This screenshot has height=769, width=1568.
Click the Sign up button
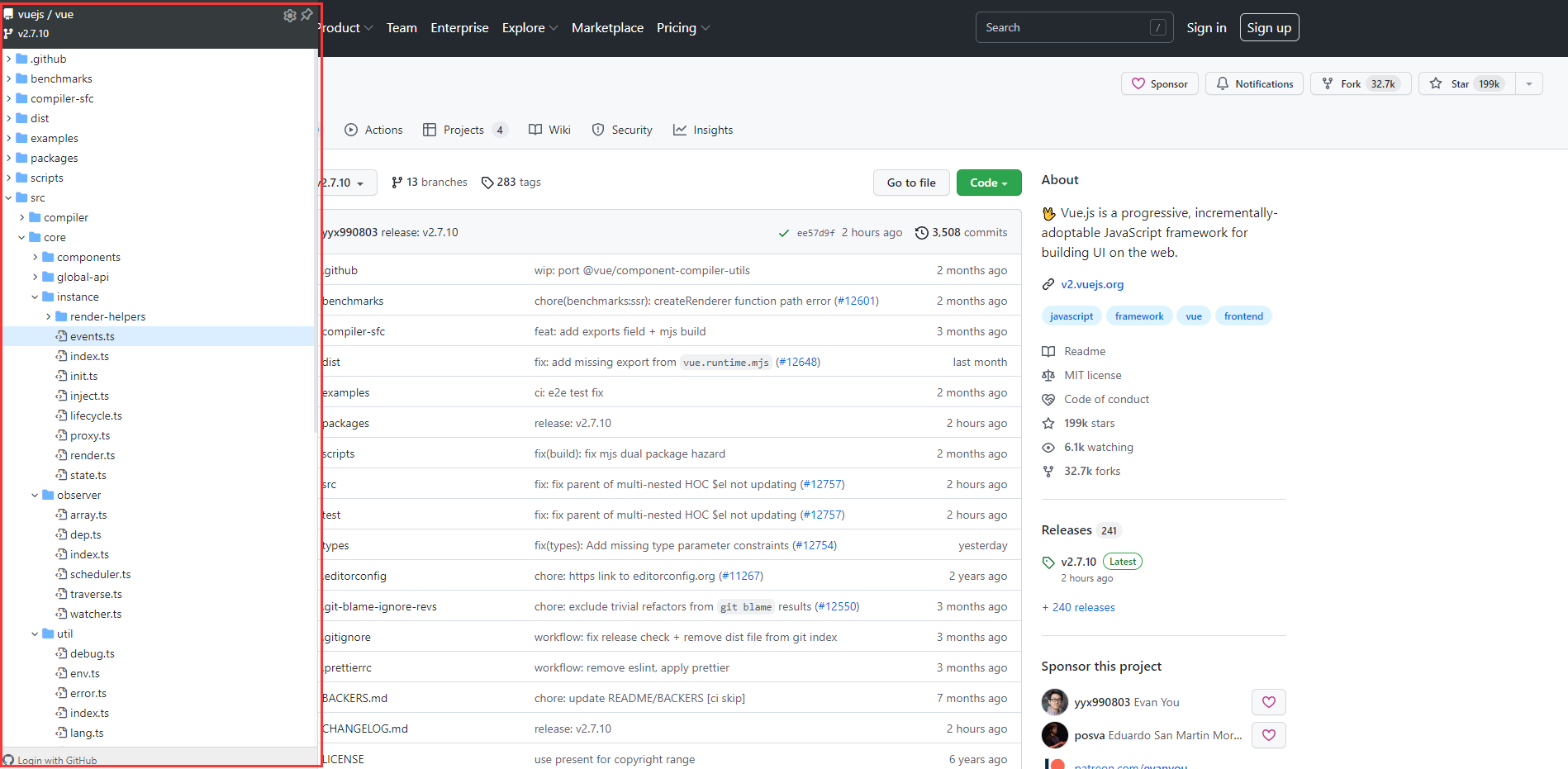(1269, 28)
